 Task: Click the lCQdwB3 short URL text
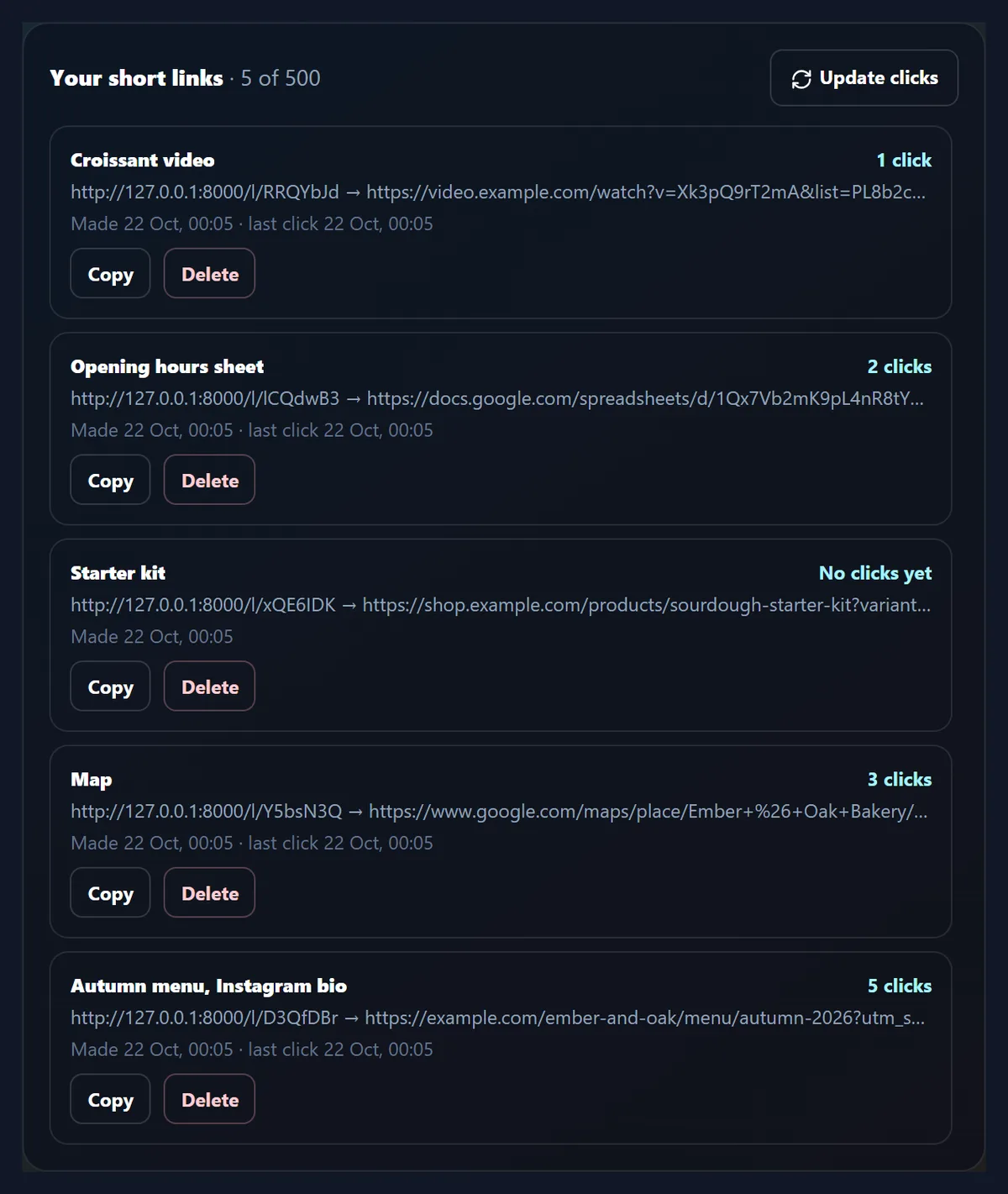tap(205, 399)
